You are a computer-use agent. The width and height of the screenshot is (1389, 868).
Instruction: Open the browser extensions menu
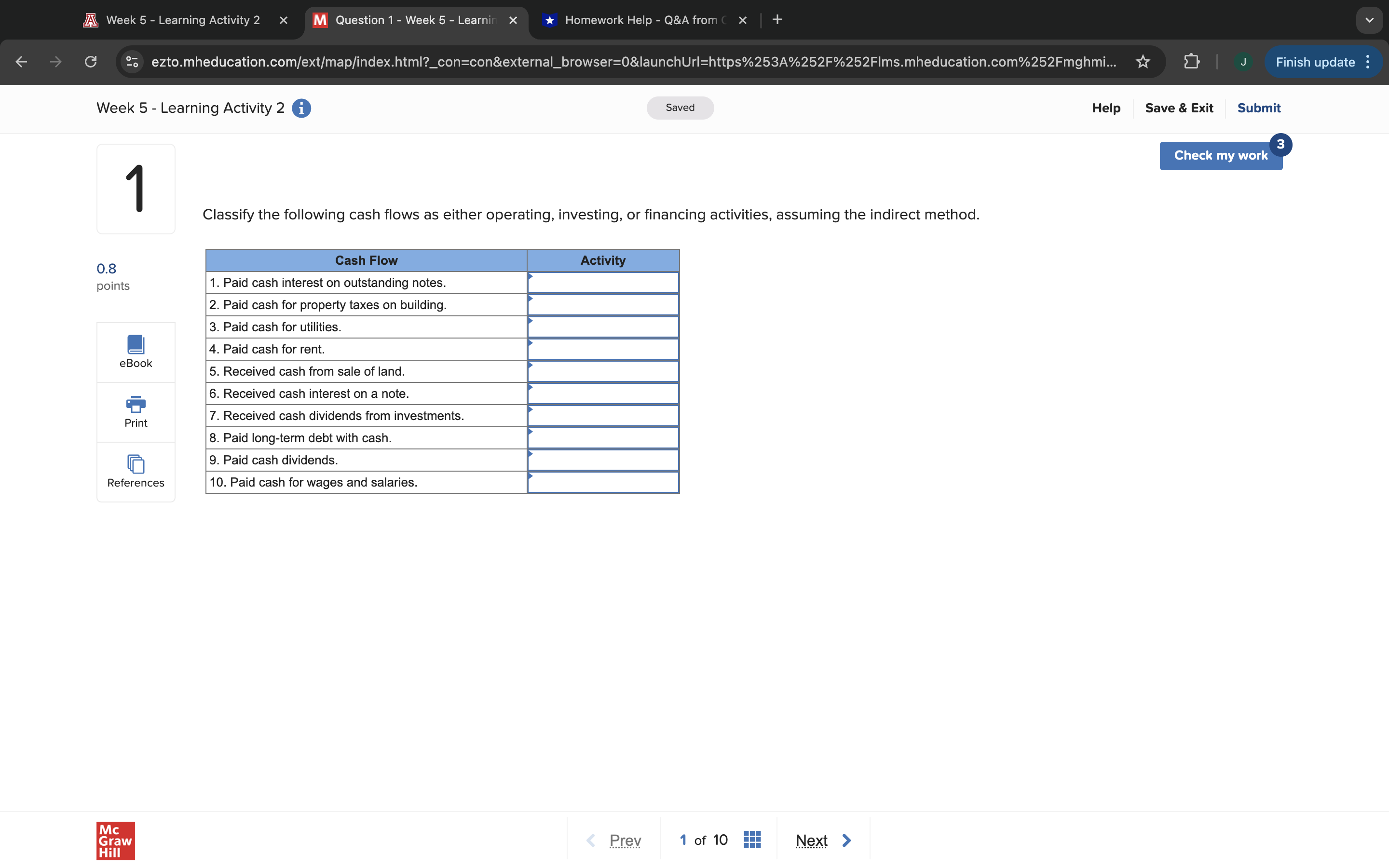[1192, 62]
